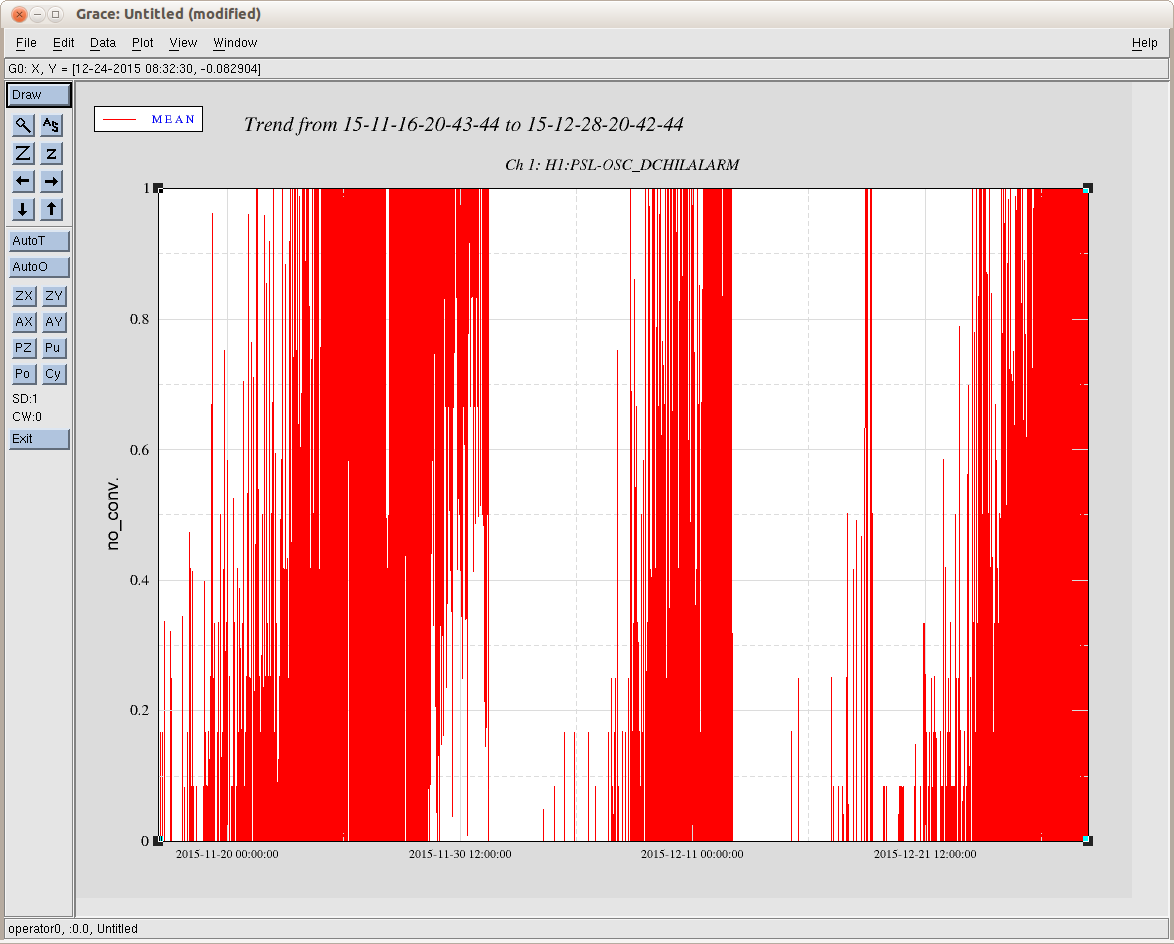Click the Cy button
Viewport: 1174px width, 944px height.
pyautogui.click(x=53, y=374)
